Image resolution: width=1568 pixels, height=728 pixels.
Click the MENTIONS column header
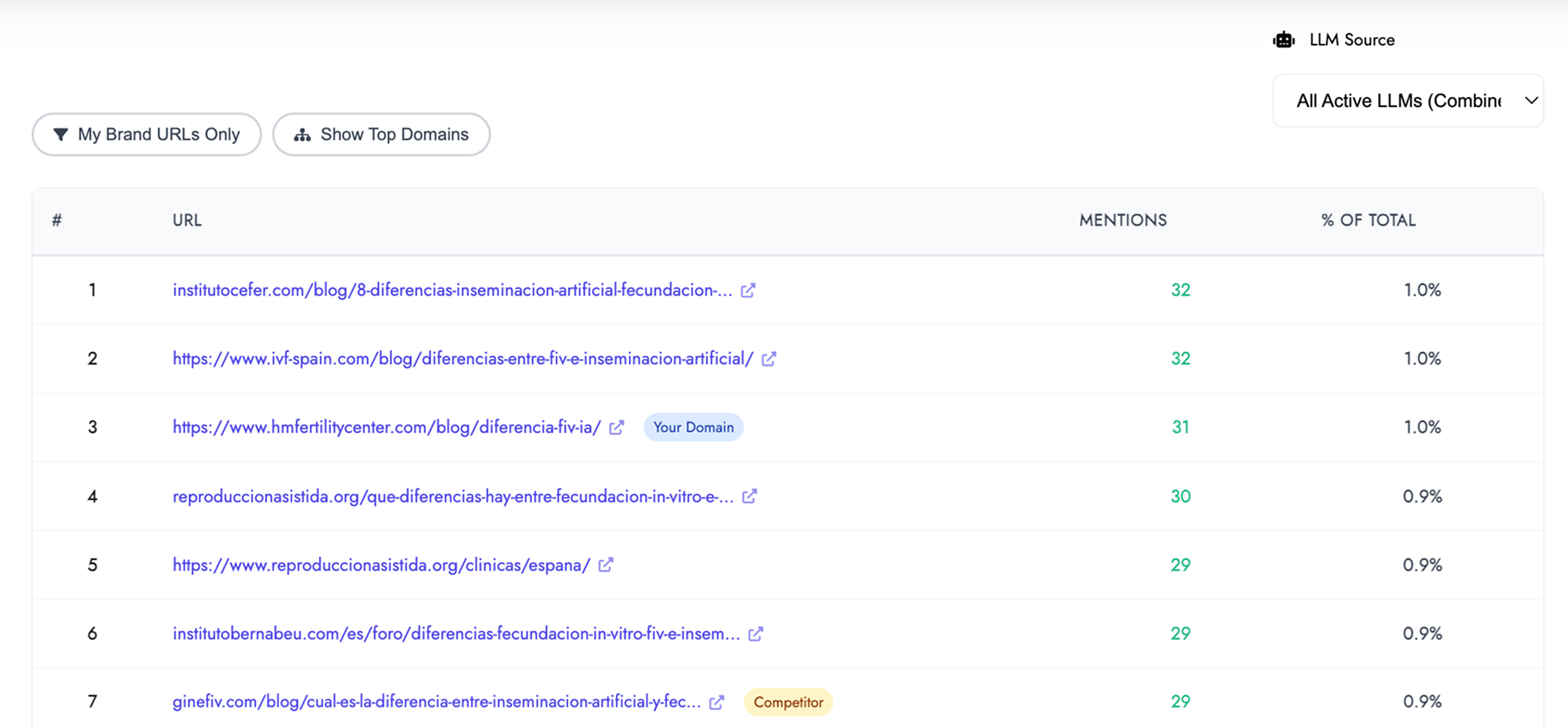pos(1122,220)
